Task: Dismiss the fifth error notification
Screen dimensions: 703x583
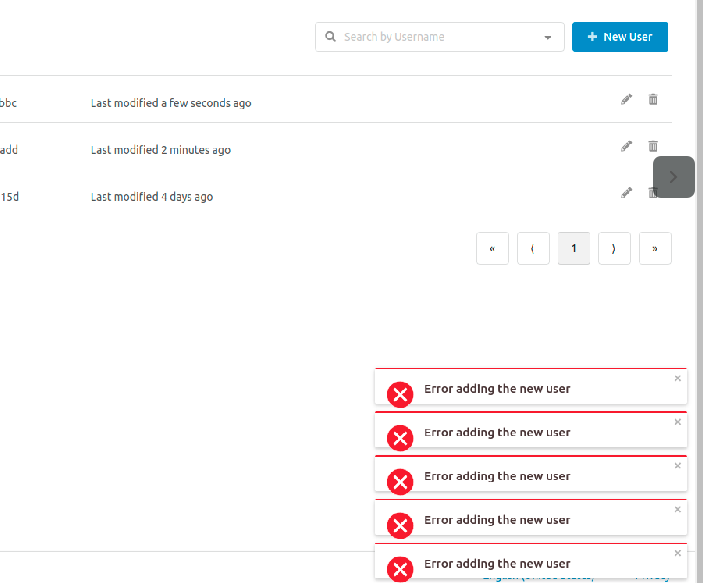Action: pyautogui.click(x=677, y=553)
